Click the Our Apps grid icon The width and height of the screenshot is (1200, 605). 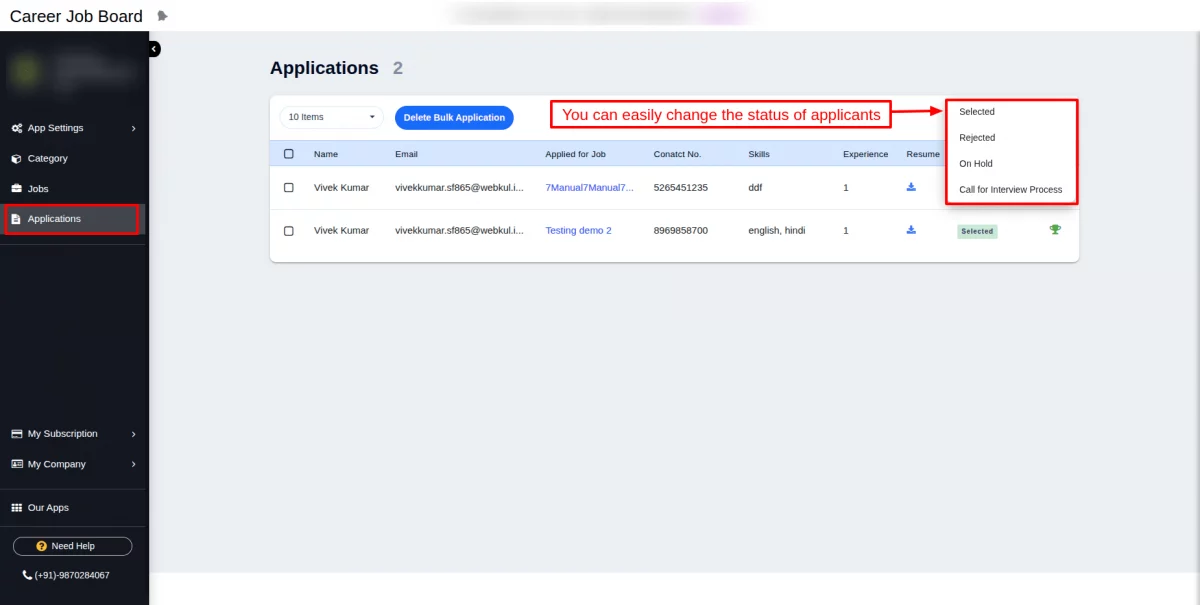pos(17,508)
